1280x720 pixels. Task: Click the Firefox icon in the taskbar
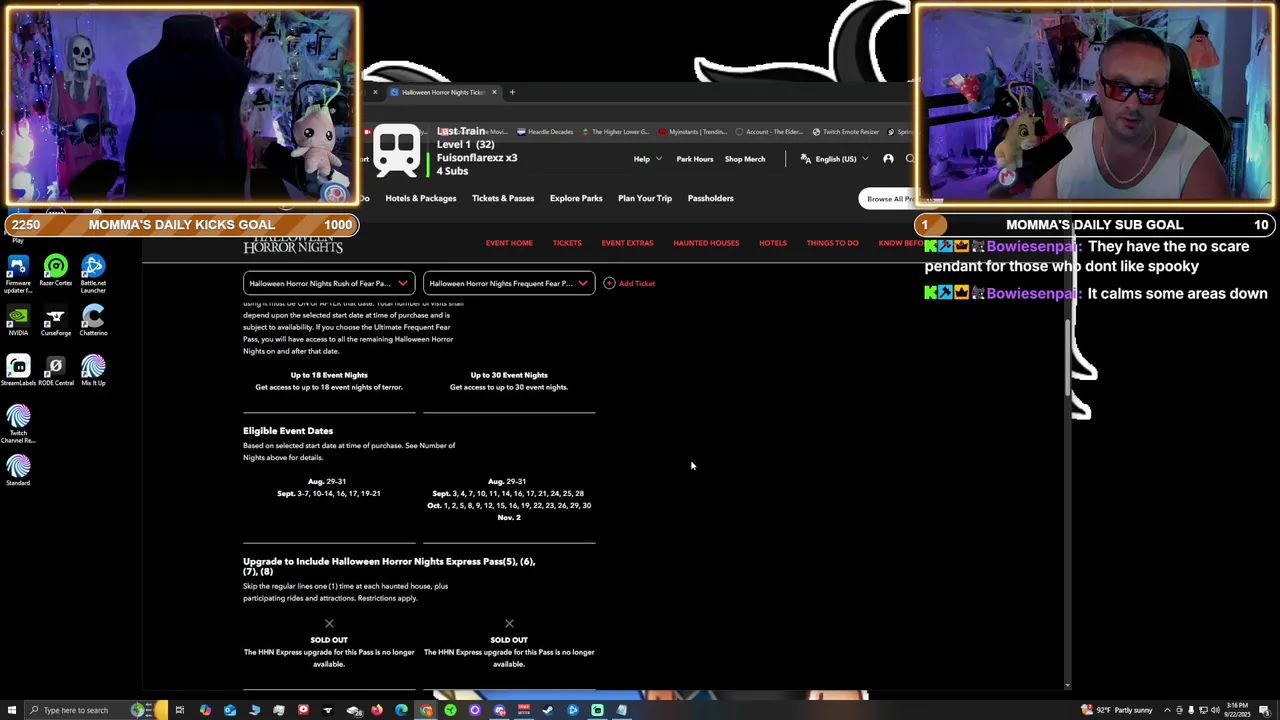[377, 710]
